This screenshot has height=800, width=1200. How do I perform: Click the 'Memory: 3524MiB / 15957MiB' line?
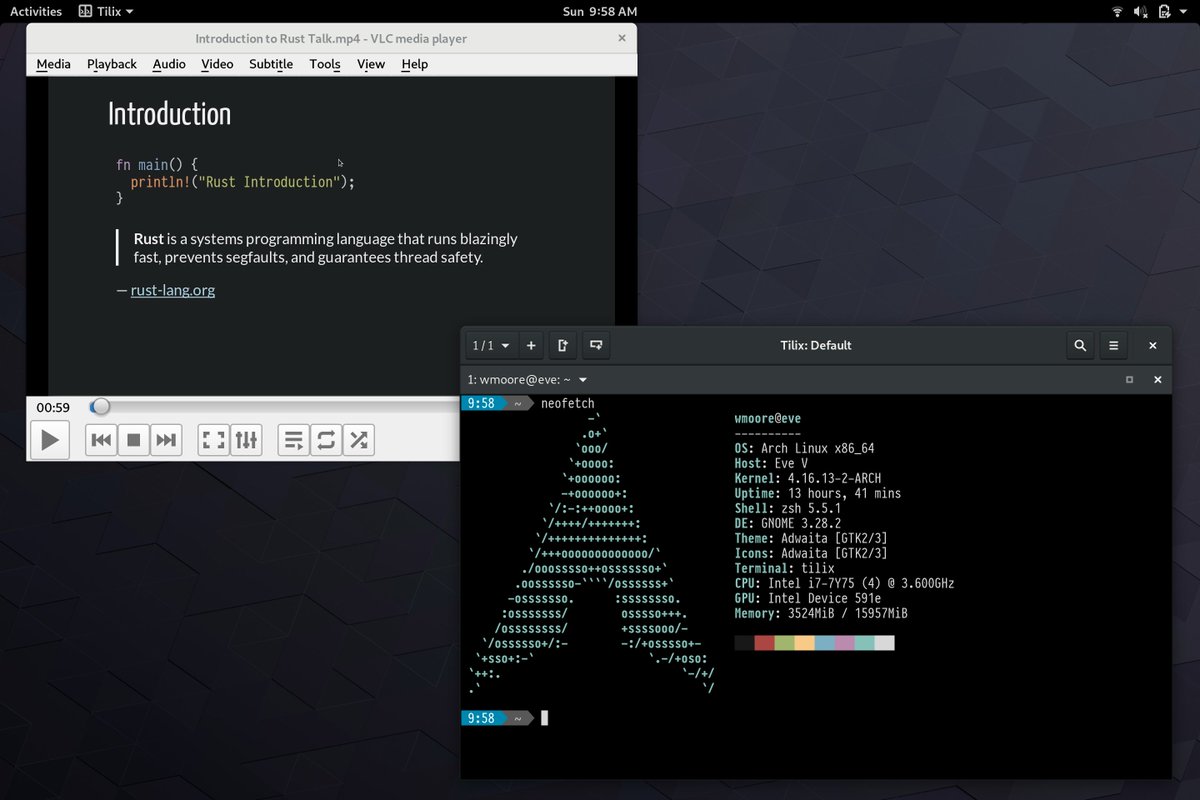(x=821, y=614)
